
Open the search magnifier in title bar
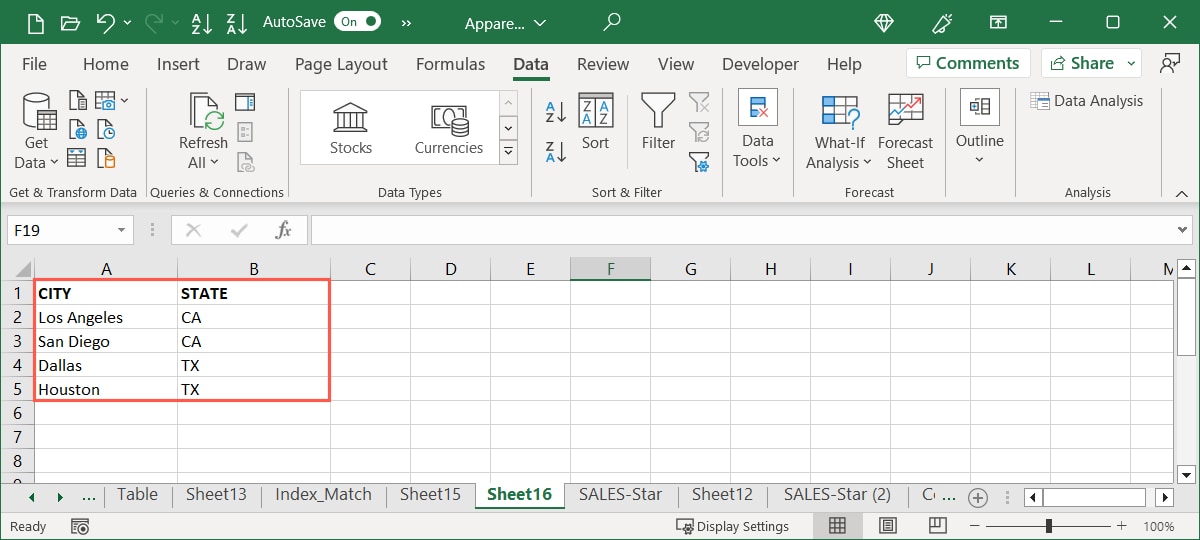coord(612,22)
